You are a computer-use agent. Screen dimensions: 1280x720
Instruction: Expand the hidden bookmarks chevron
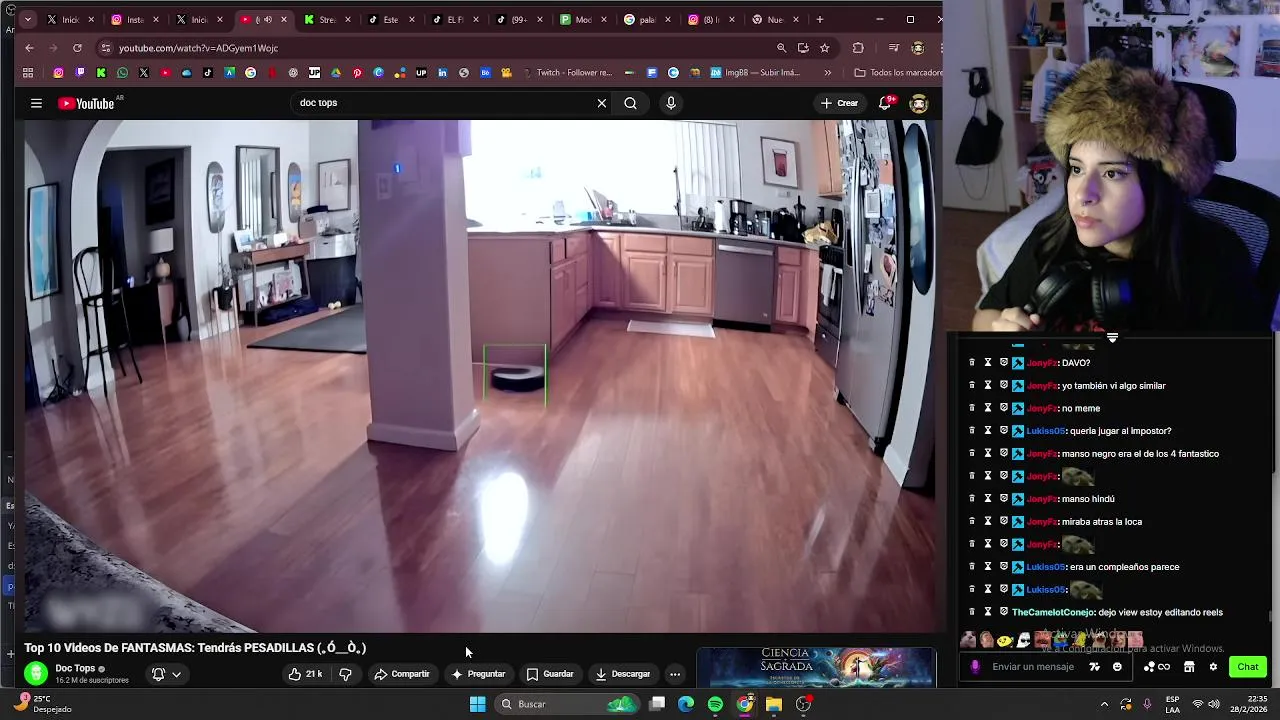click(x=827, y=73)
